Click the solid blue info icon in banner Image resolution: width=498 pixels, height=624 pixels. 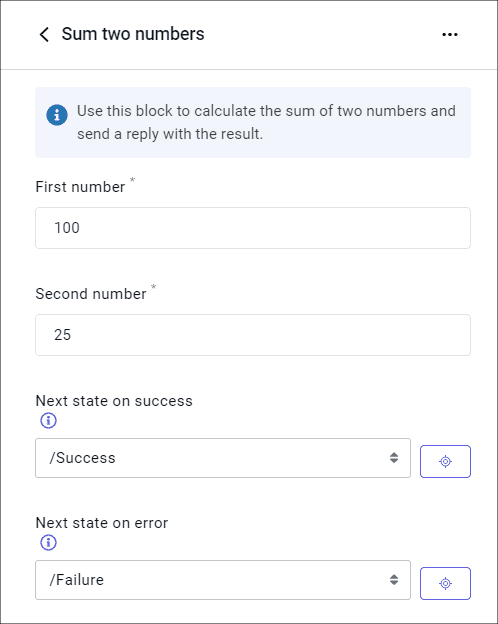(57, 115)
